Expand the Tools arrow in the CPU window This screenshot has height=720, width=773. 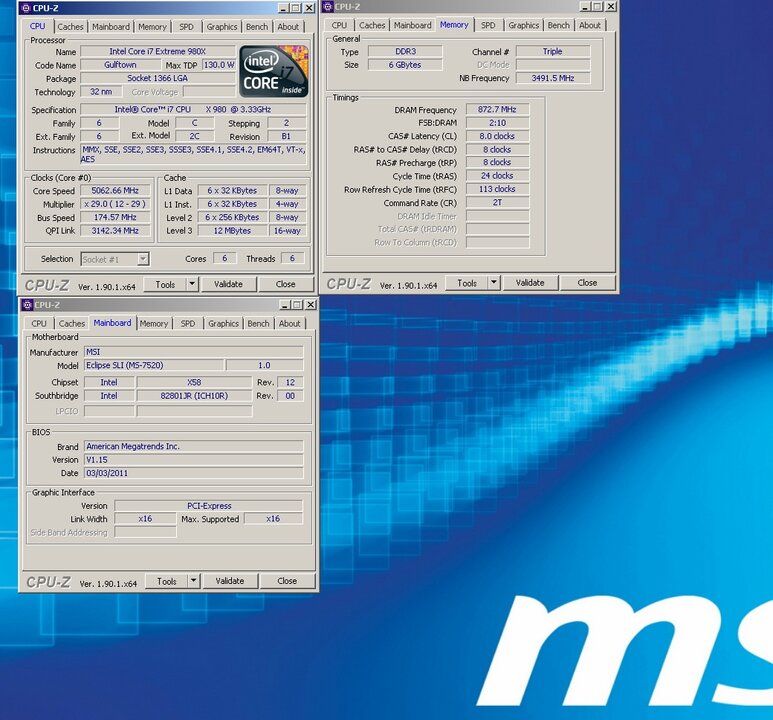(192, 284)
